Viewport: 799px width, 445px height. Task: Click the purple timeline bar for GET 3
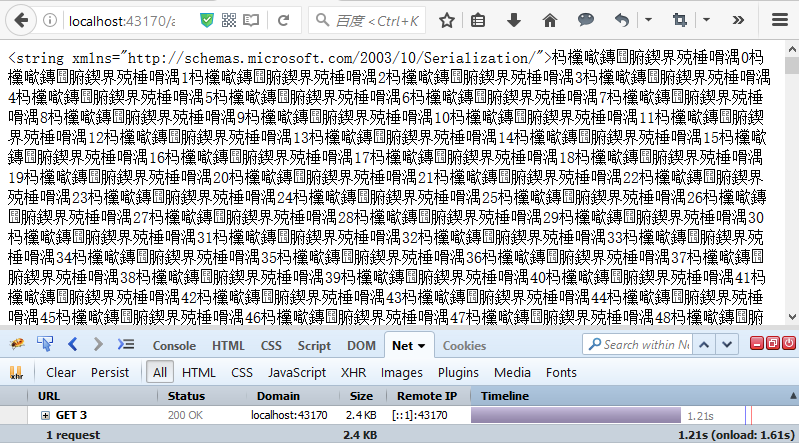pos(576,415)
